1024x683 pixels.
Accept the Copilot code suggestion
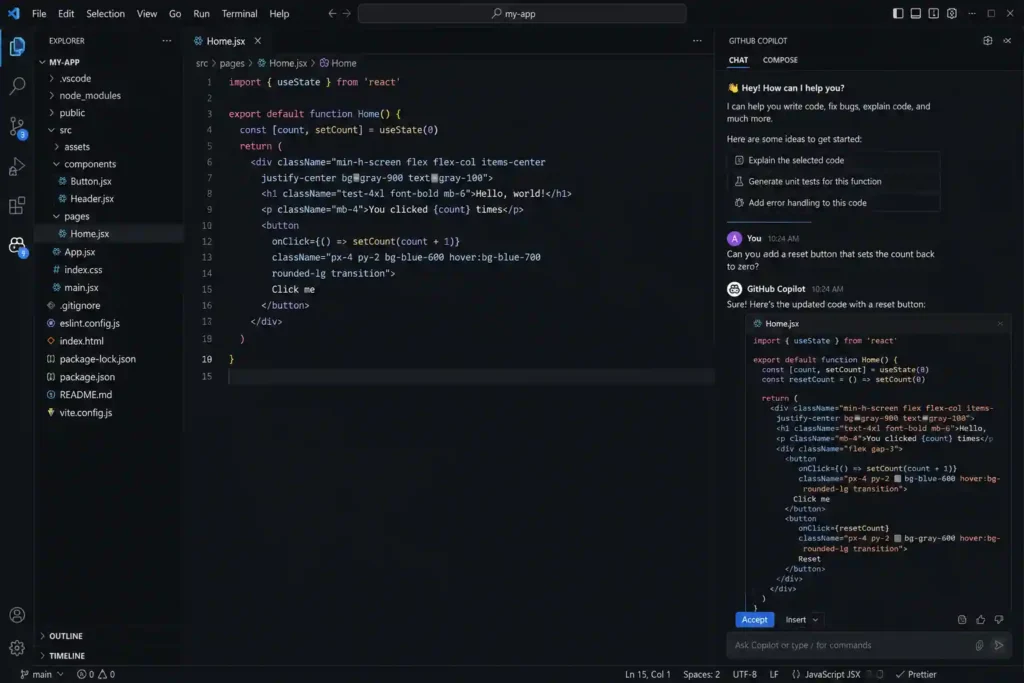coord(754,620)
